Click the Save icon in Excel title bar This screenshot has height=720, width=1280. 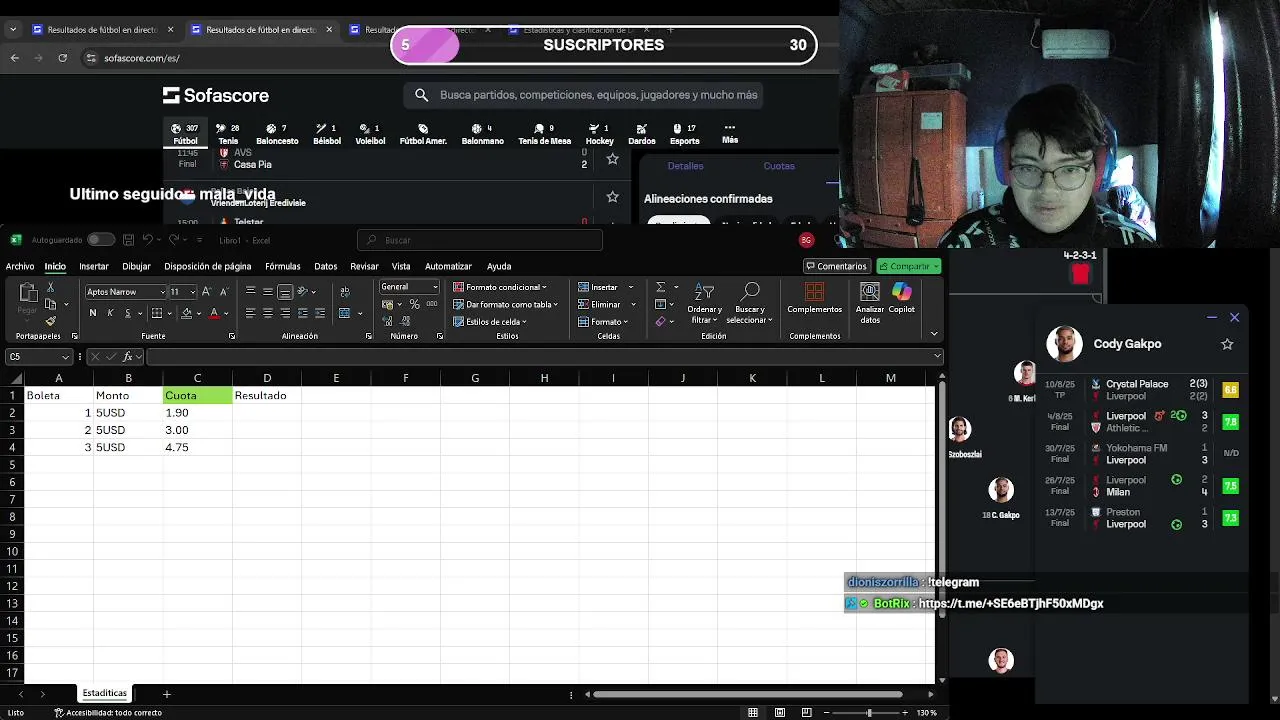(x=128, y=240)
